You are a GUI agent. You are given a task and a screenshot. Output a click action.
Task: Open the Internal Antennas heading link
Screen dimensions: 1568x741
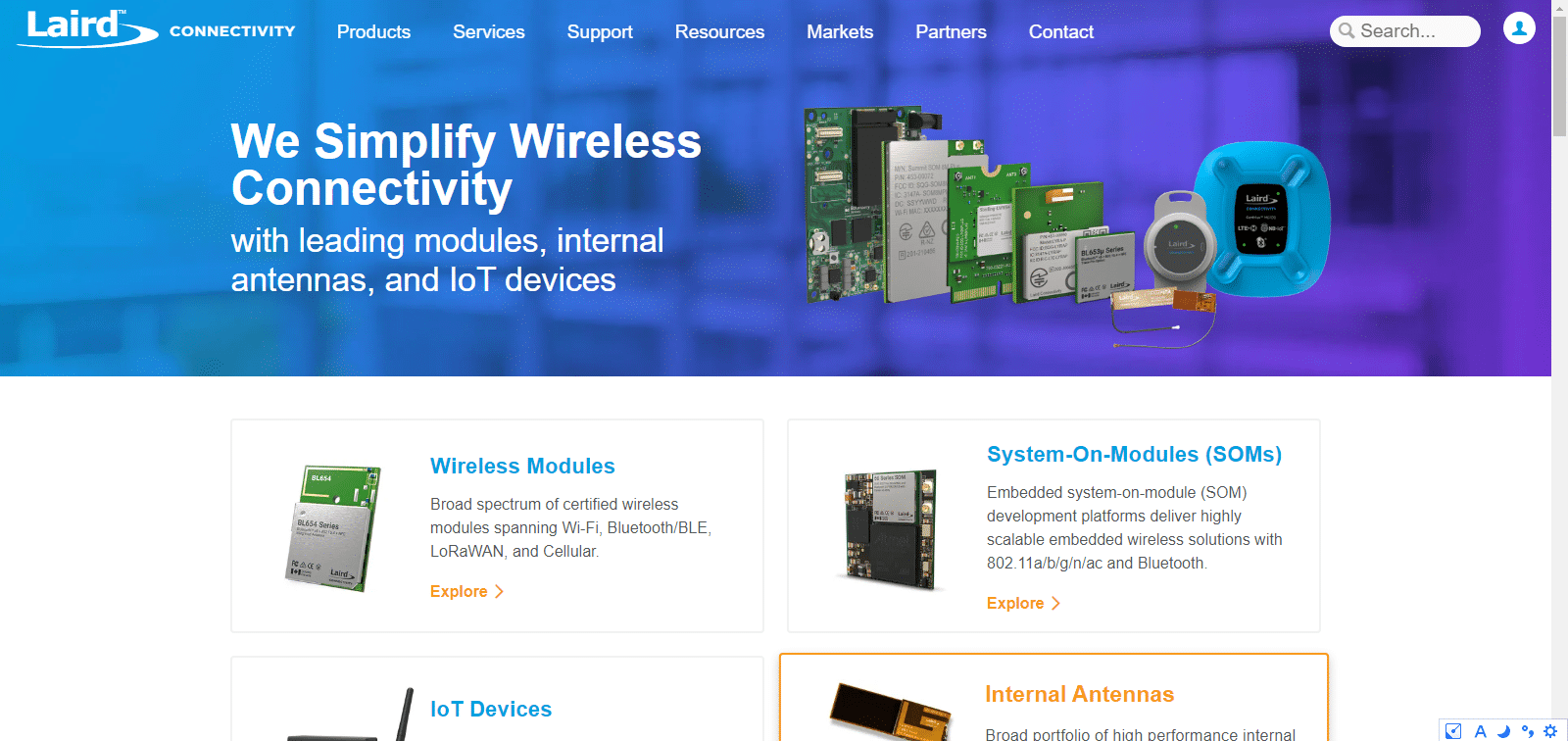pos(1079,694)
